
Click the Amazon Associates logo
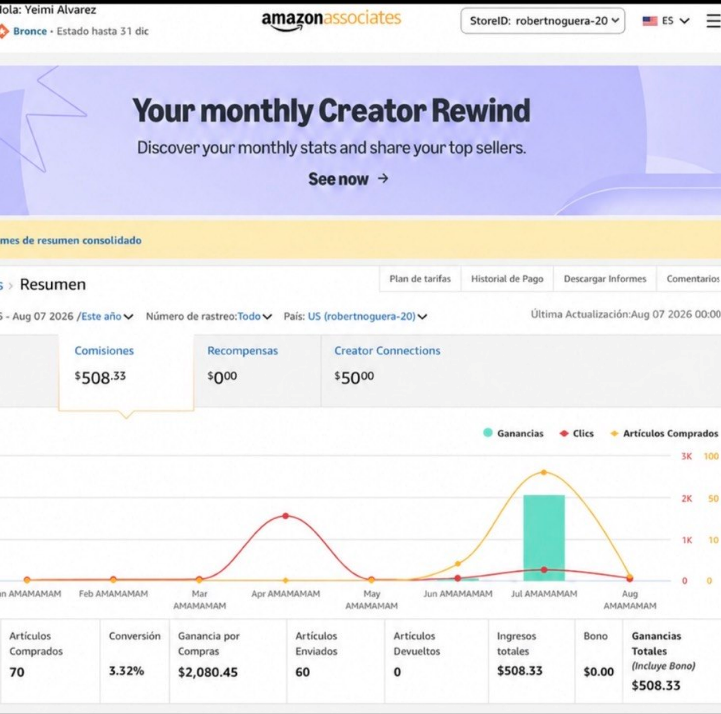pyautogui.click(x=331, y=20)
